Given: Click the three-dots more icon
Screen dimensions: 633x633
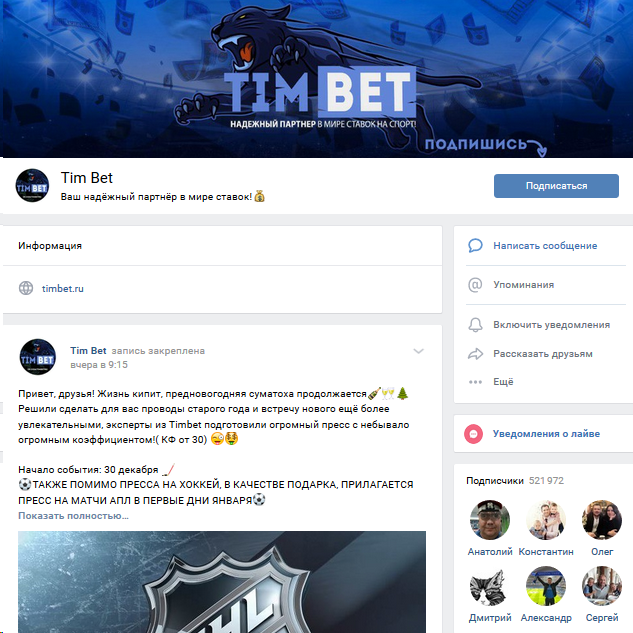Looking at the screenshot, I should click(x=475, y=382).
